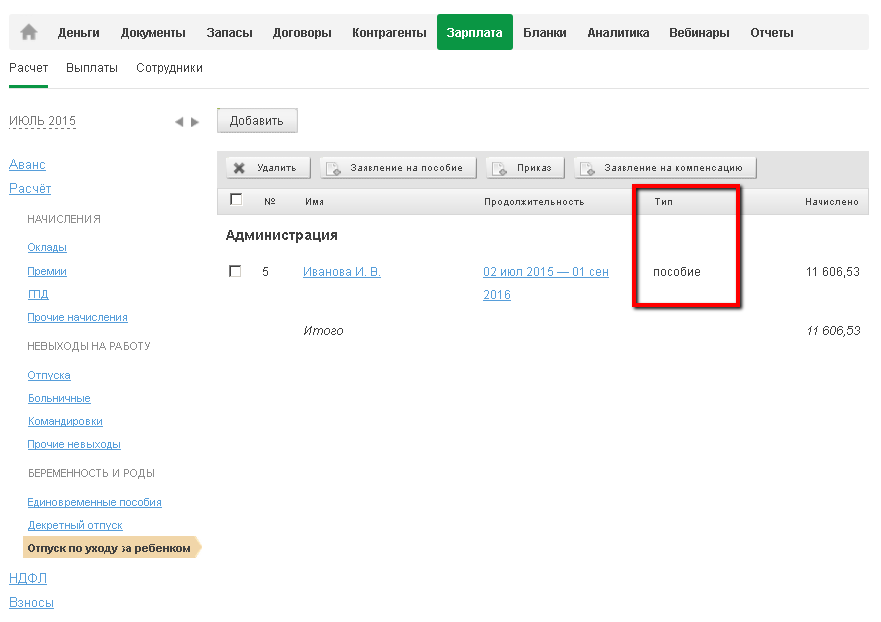Open the Декретный отпуск link
The height and width of the screenshot is (622, 881).
click(75, 525)
